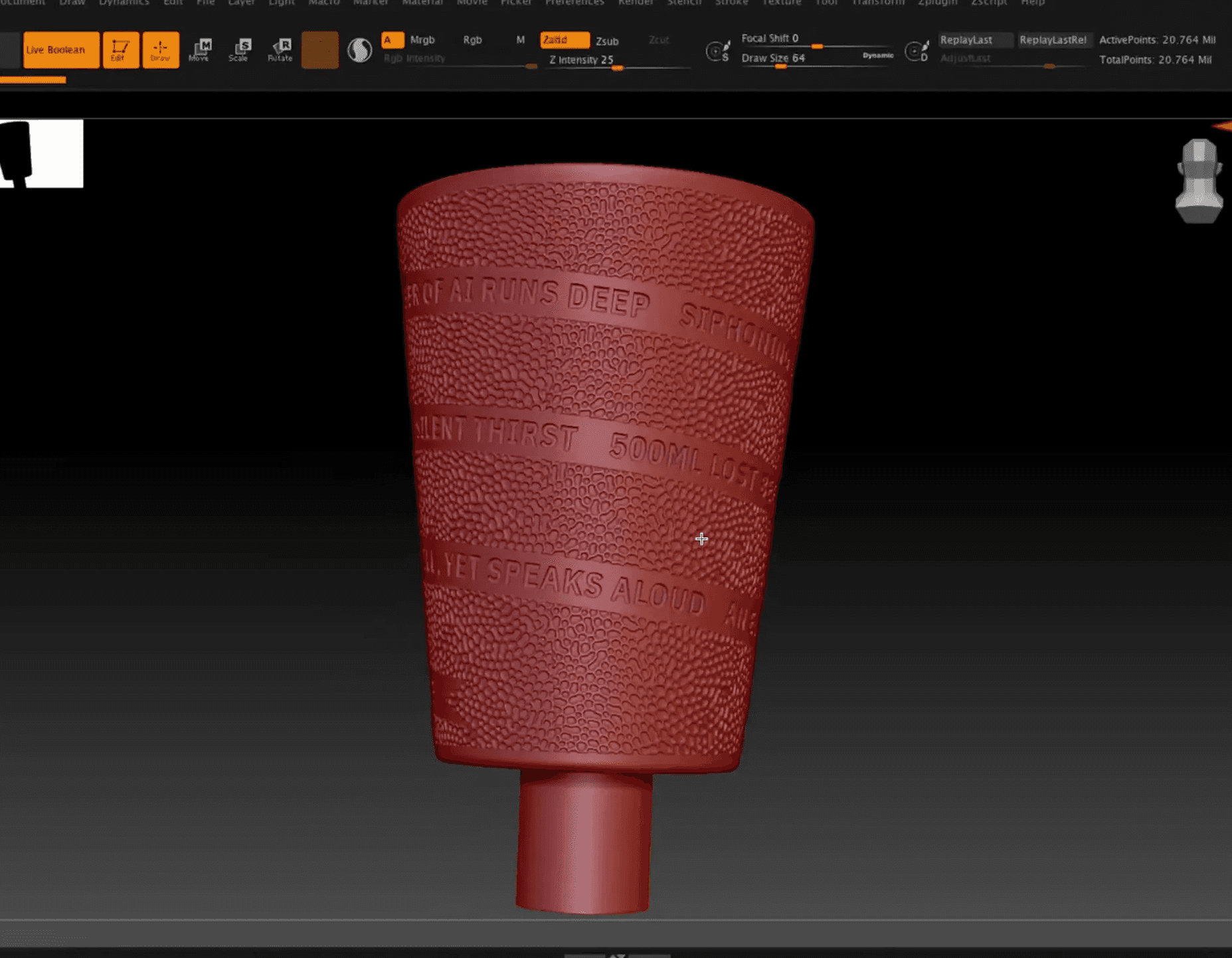The image size is (1232, 958).
Task: Click the smooth cylinder base of the model
Action: tap(583, 842)
